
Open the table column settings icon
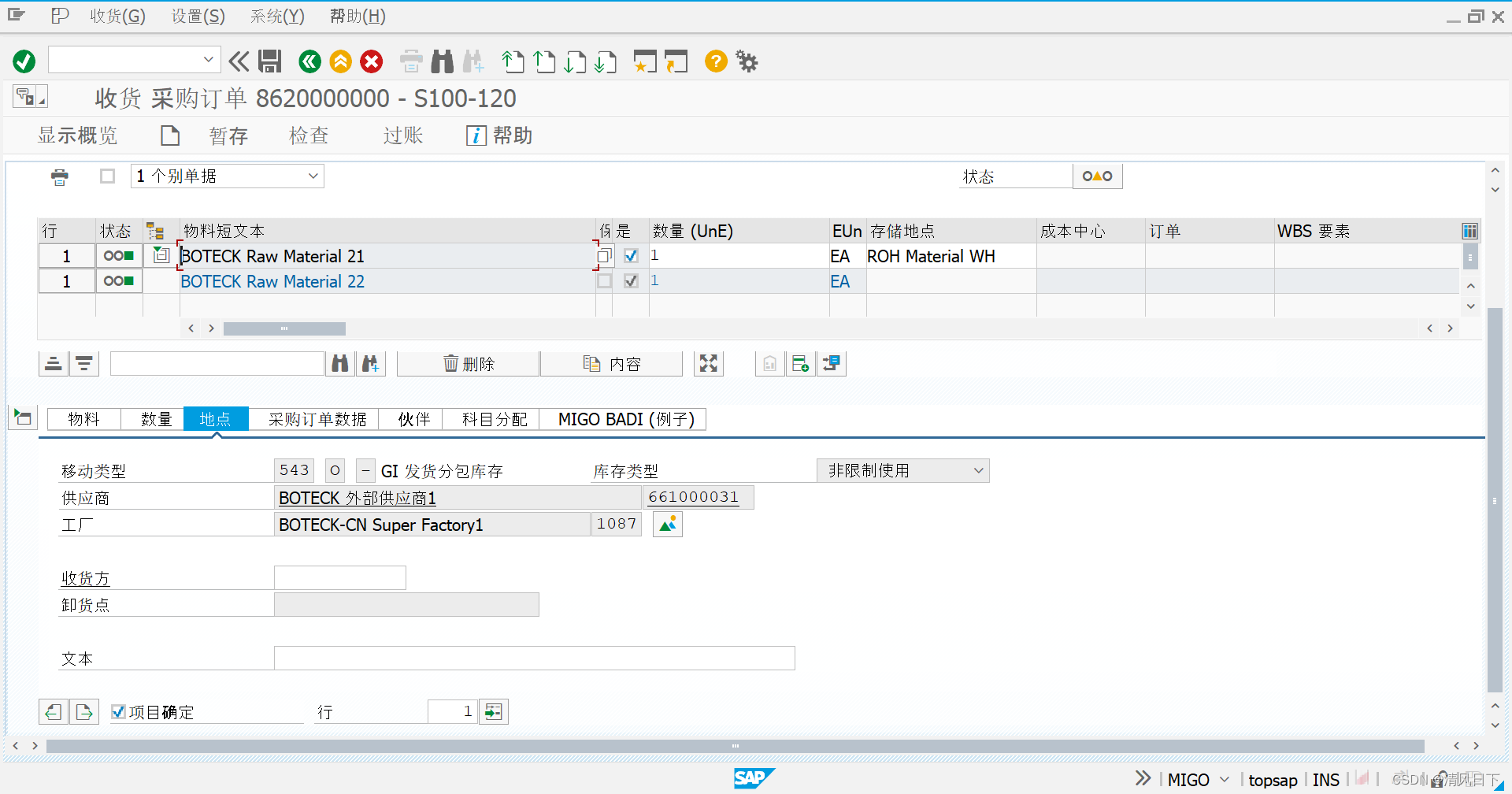[1469, 231]
